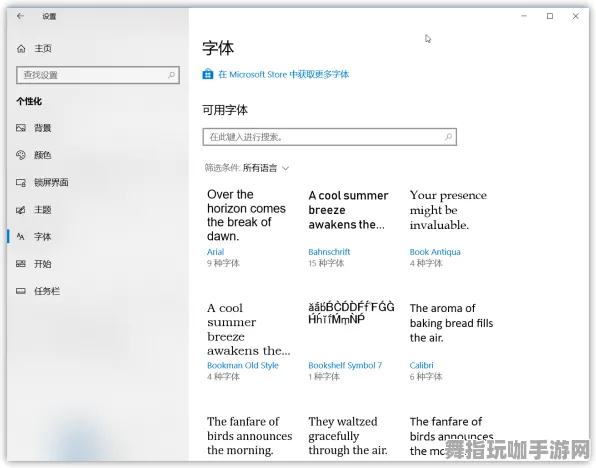Click Bookman Old Style preview text
This screenshot has width=596, height=468.
pyautogui.click(x=249, y=329)
